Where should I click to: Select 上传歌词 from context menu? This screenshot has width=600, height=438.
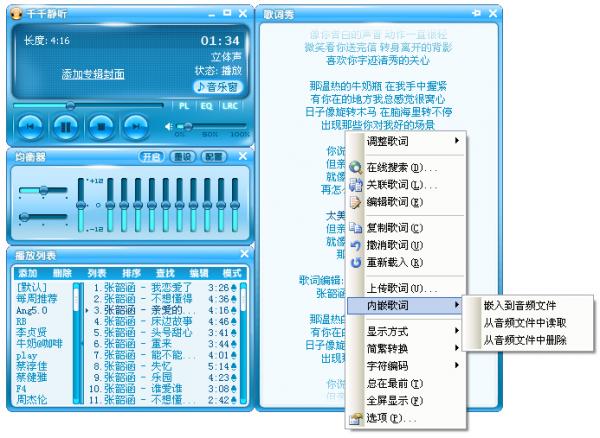pyautogui.click(x=406, y=288)
